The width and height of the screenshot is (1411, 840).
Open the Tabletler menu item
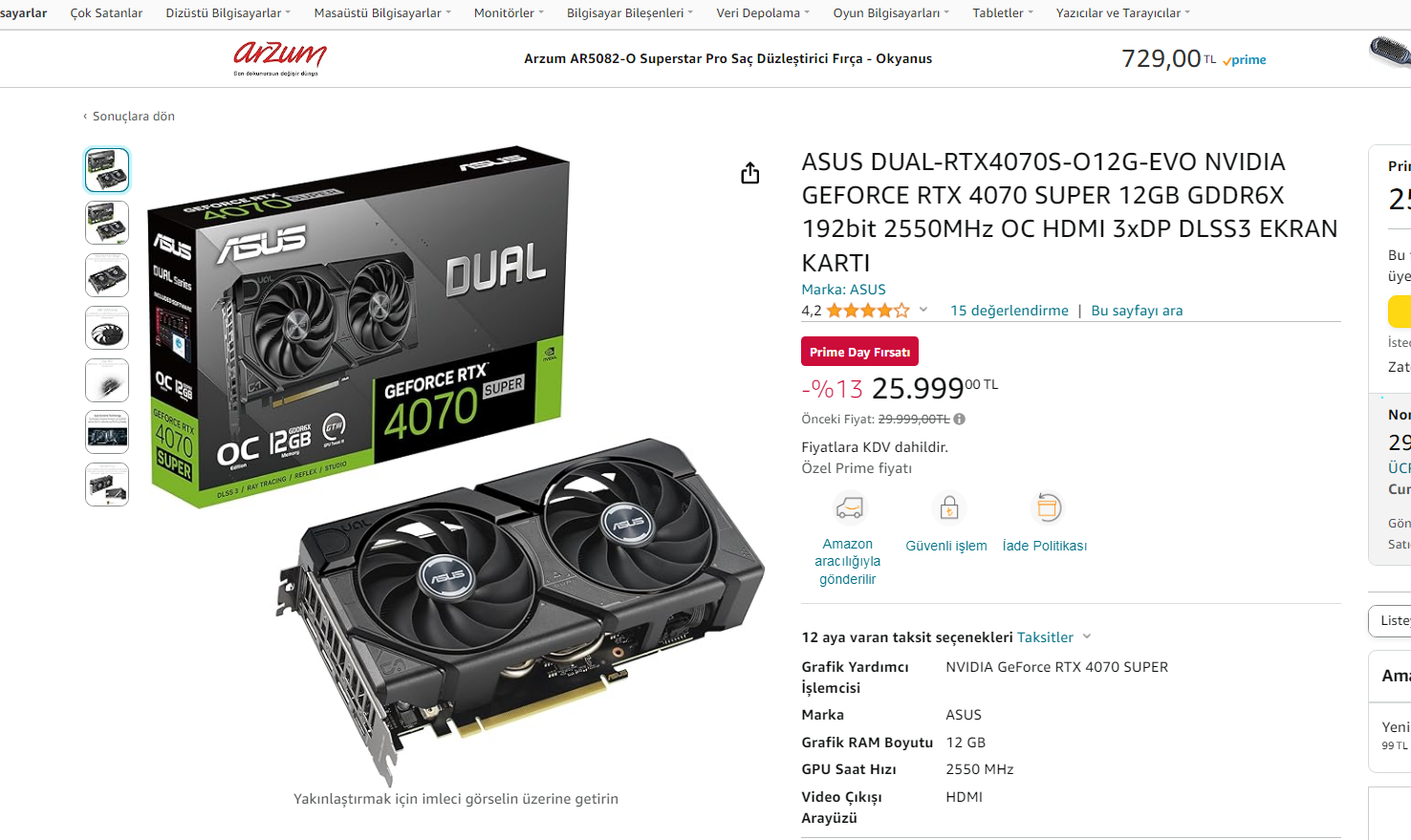pyautogui.click(x=1003, y=13)
